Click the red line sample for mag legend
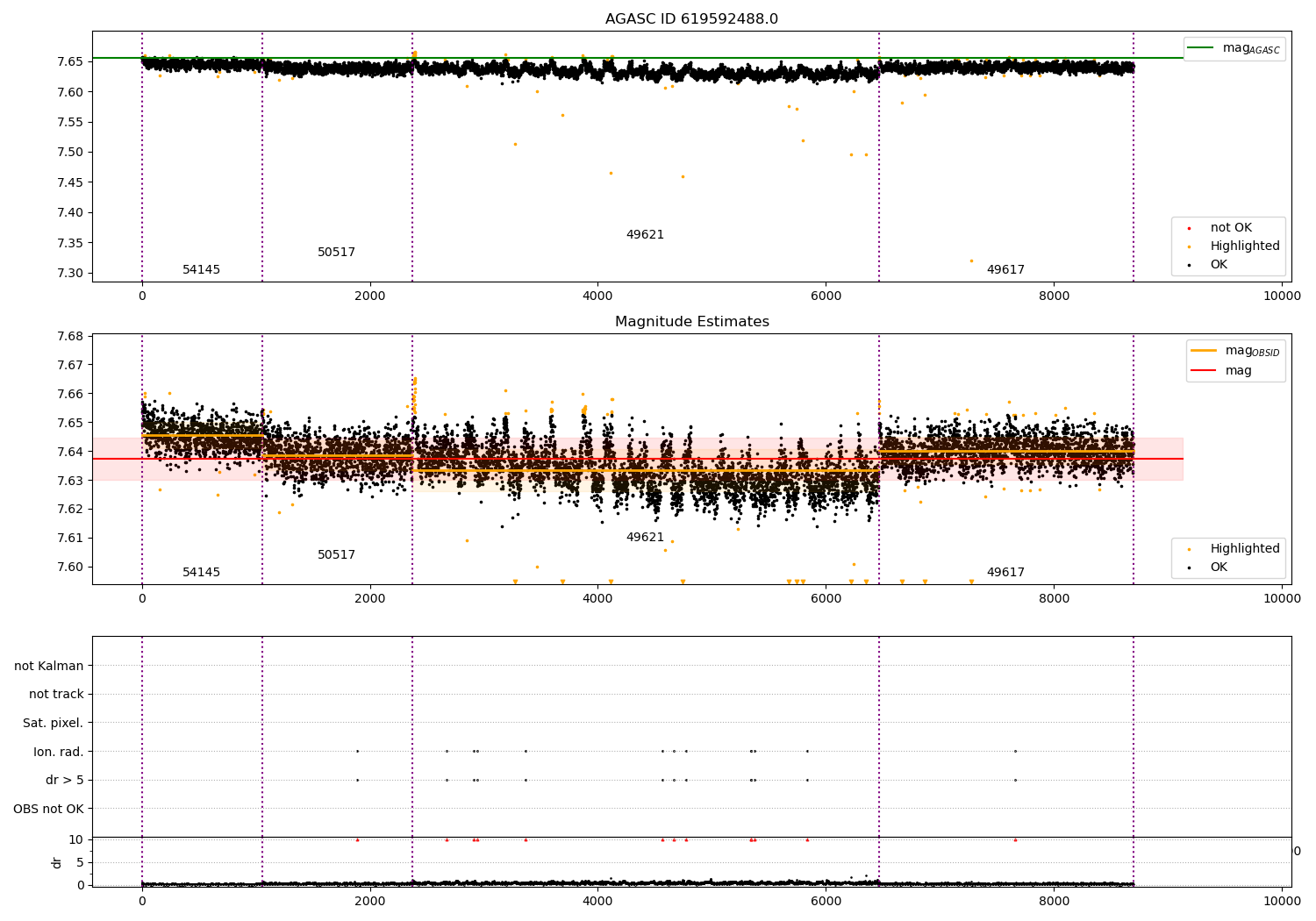The width and height of the screenshot is (1316, 921). point(1204,370)
